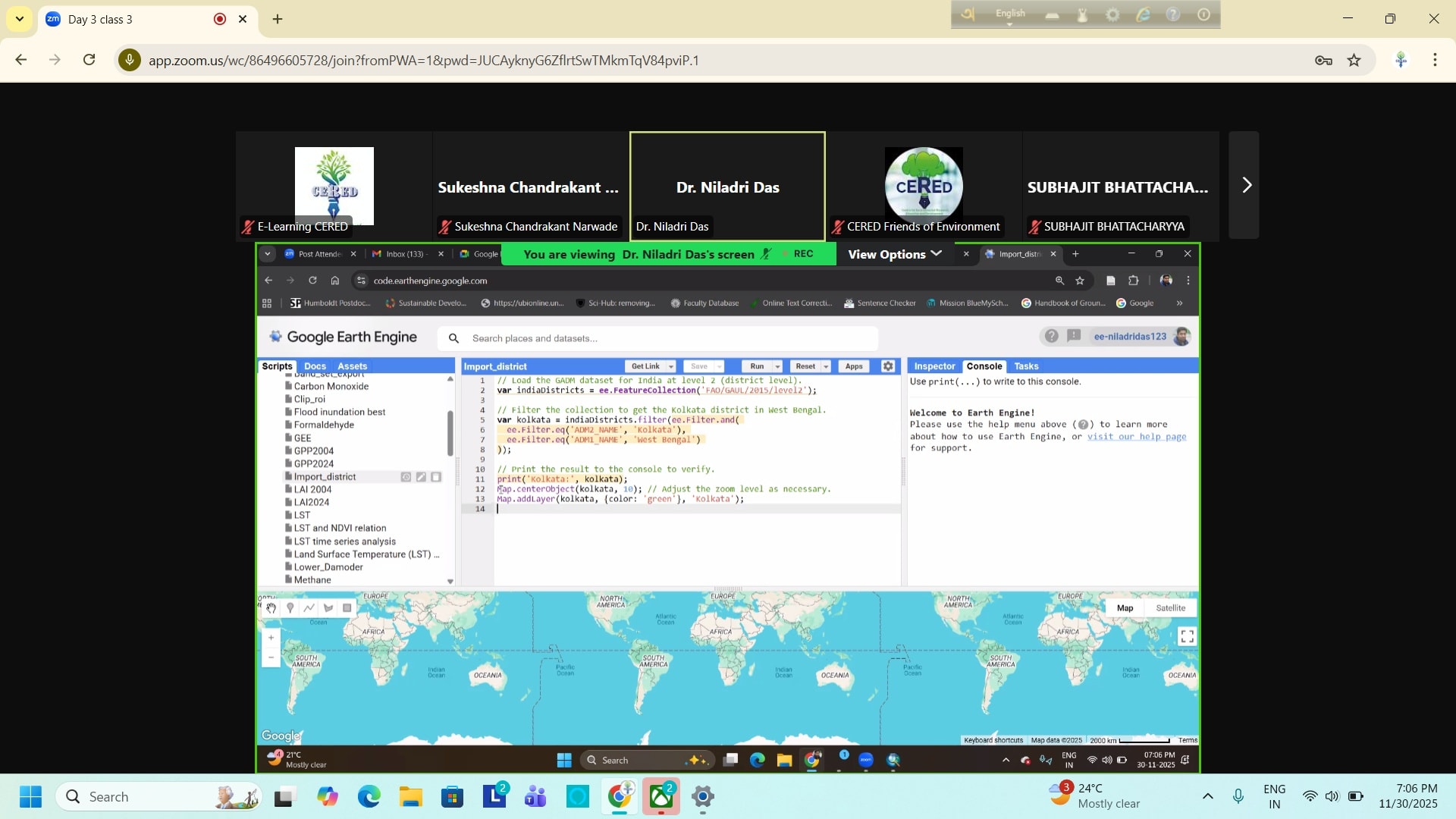Switch to the Inspector tab
This screenshot has height=819, width=1456.
[934, 366]
